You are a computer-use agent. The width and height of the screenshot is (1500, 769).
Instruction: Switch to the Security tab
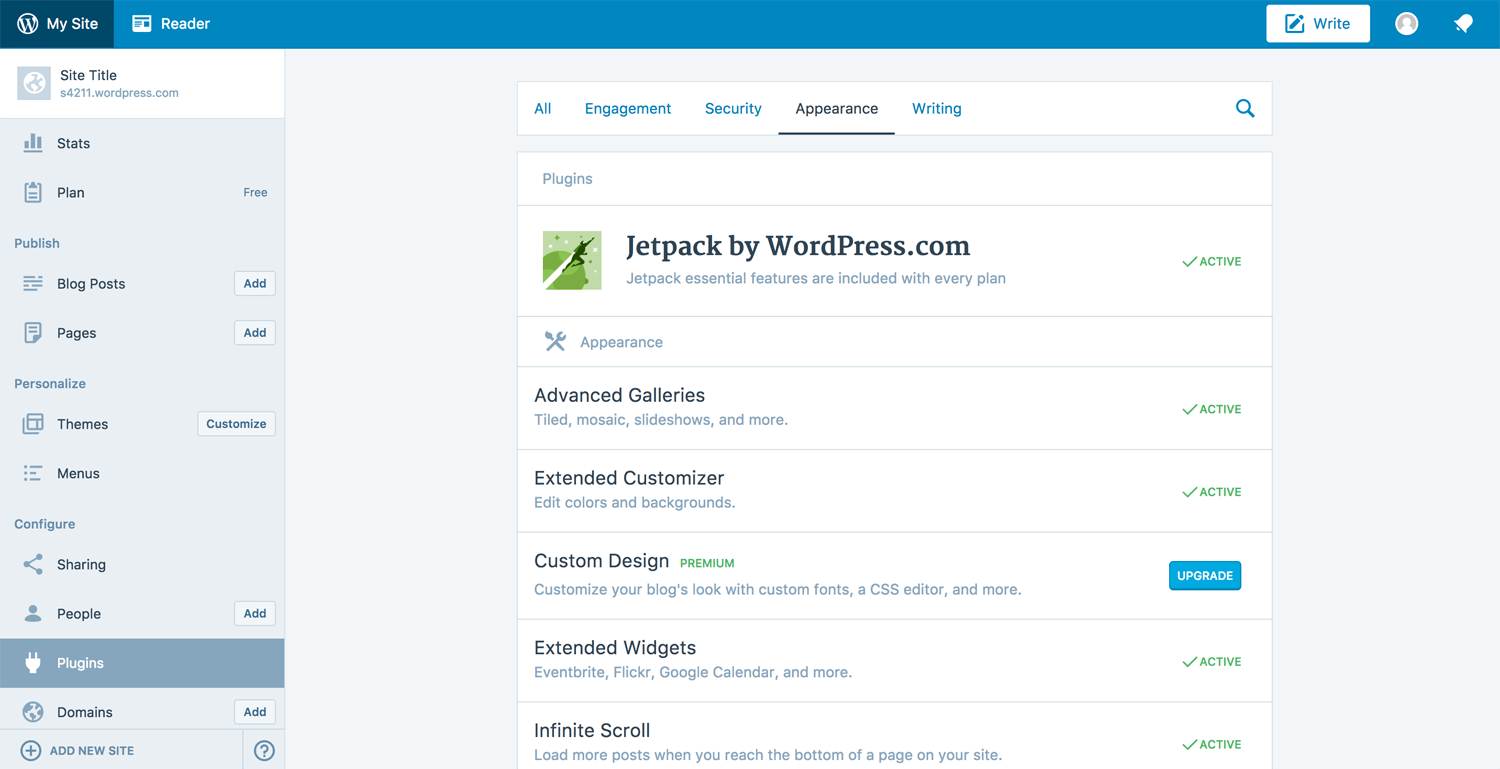tap(733, 108)
